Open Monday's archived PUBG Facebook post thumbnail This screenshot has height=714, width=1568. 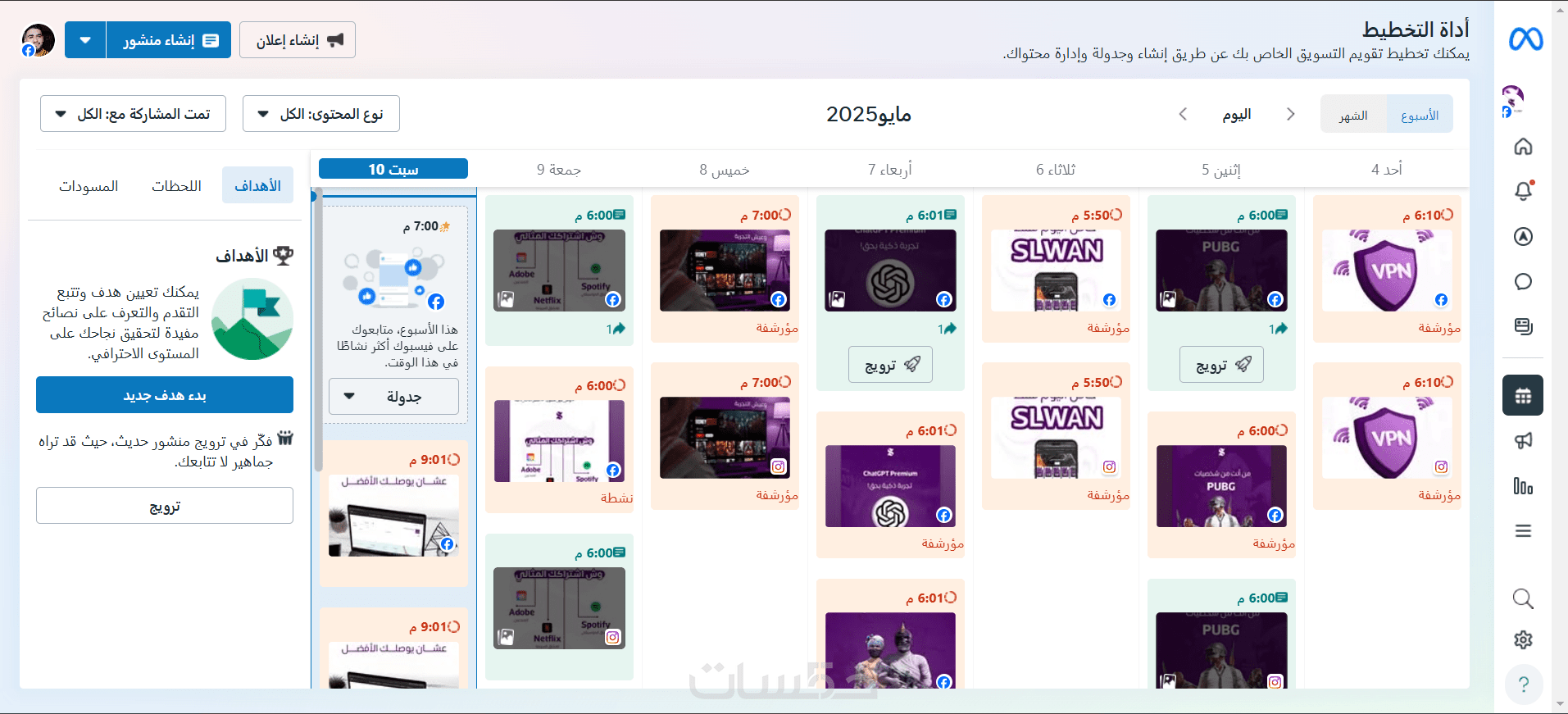(x=1221, y=486)
